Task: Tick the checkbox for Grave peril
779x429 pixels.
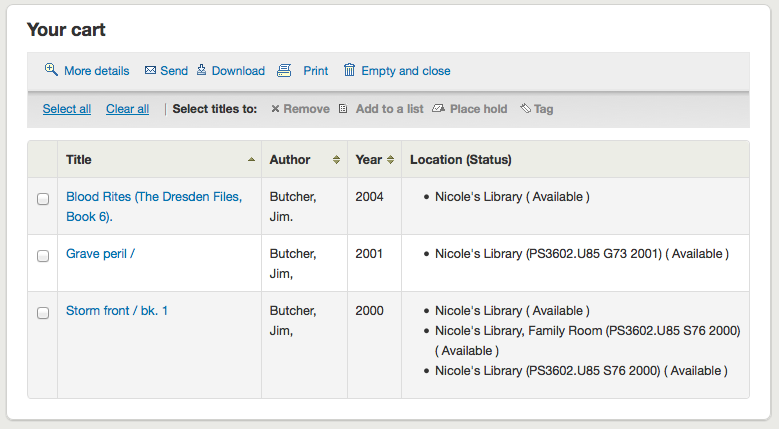Action: click(43, 256)
